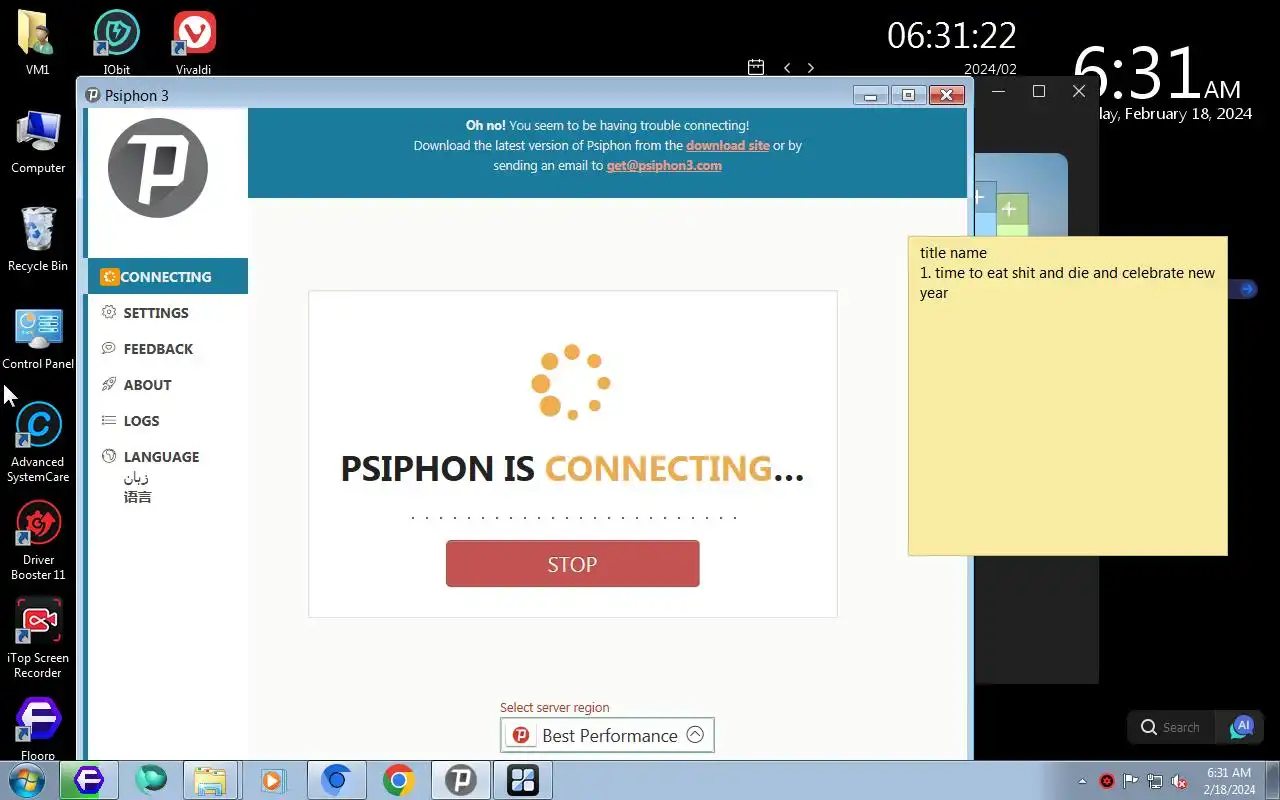This screenshot has height=800, width=1280.
Task: Open the Windows Start menu
Action: tap(27, 780)
